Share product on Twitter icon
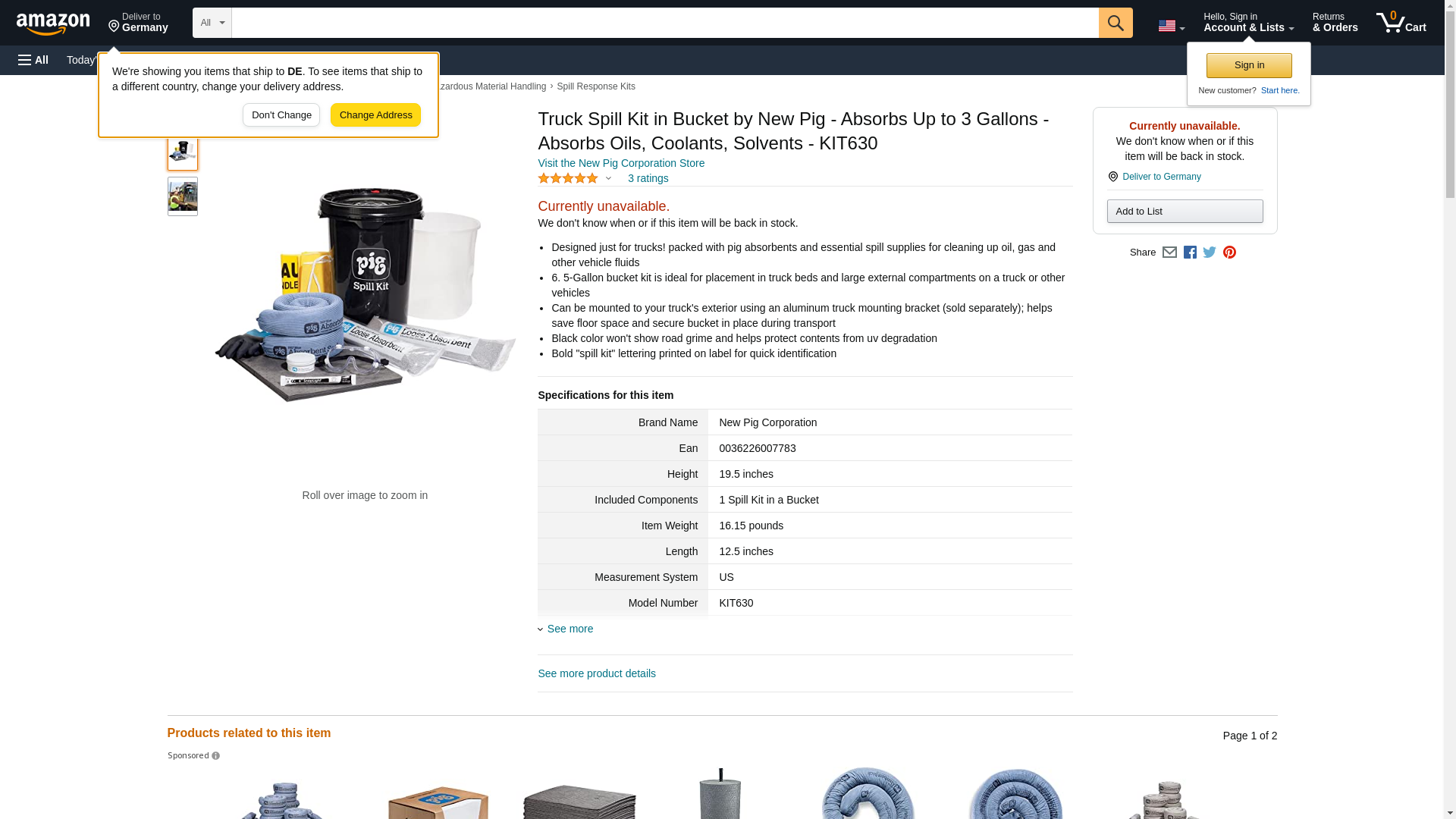The width and height of the screenshot is (1456, 819). click(1210, 253)
